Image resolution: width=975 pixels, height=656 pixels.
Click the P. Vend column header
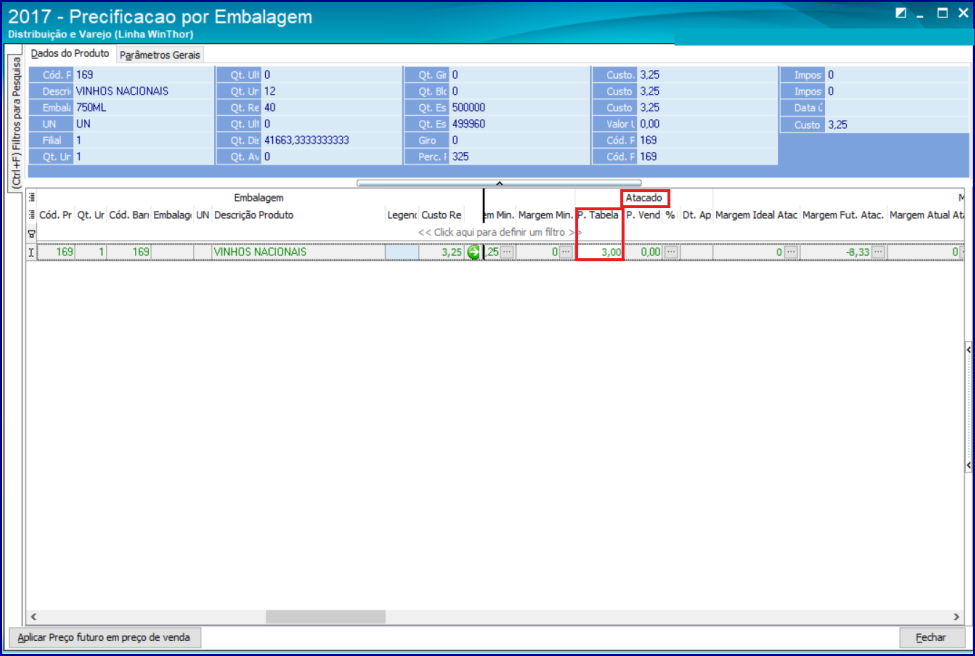tap(643, 215)
